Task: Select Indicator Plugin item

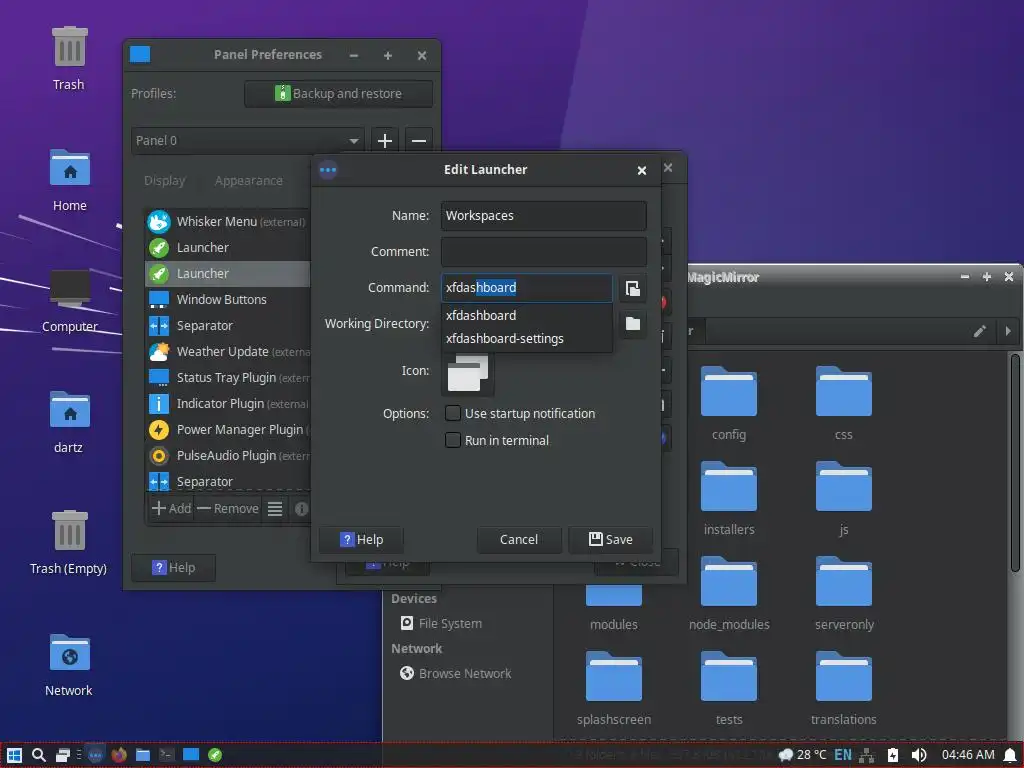Action: click(227, 404)
